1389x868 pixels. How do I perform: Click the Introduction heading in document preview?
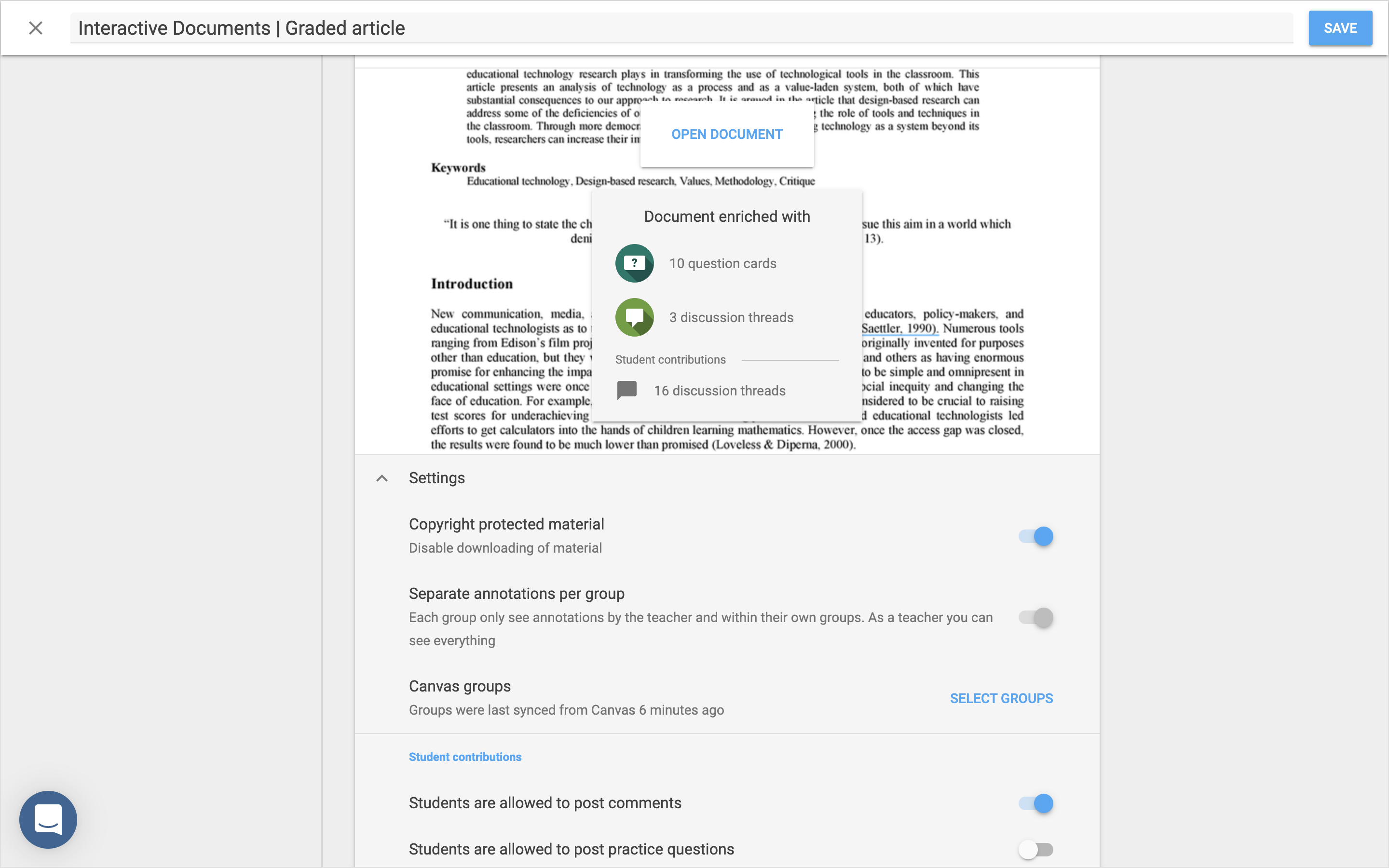pyautogui.click(x=472, y=284)
